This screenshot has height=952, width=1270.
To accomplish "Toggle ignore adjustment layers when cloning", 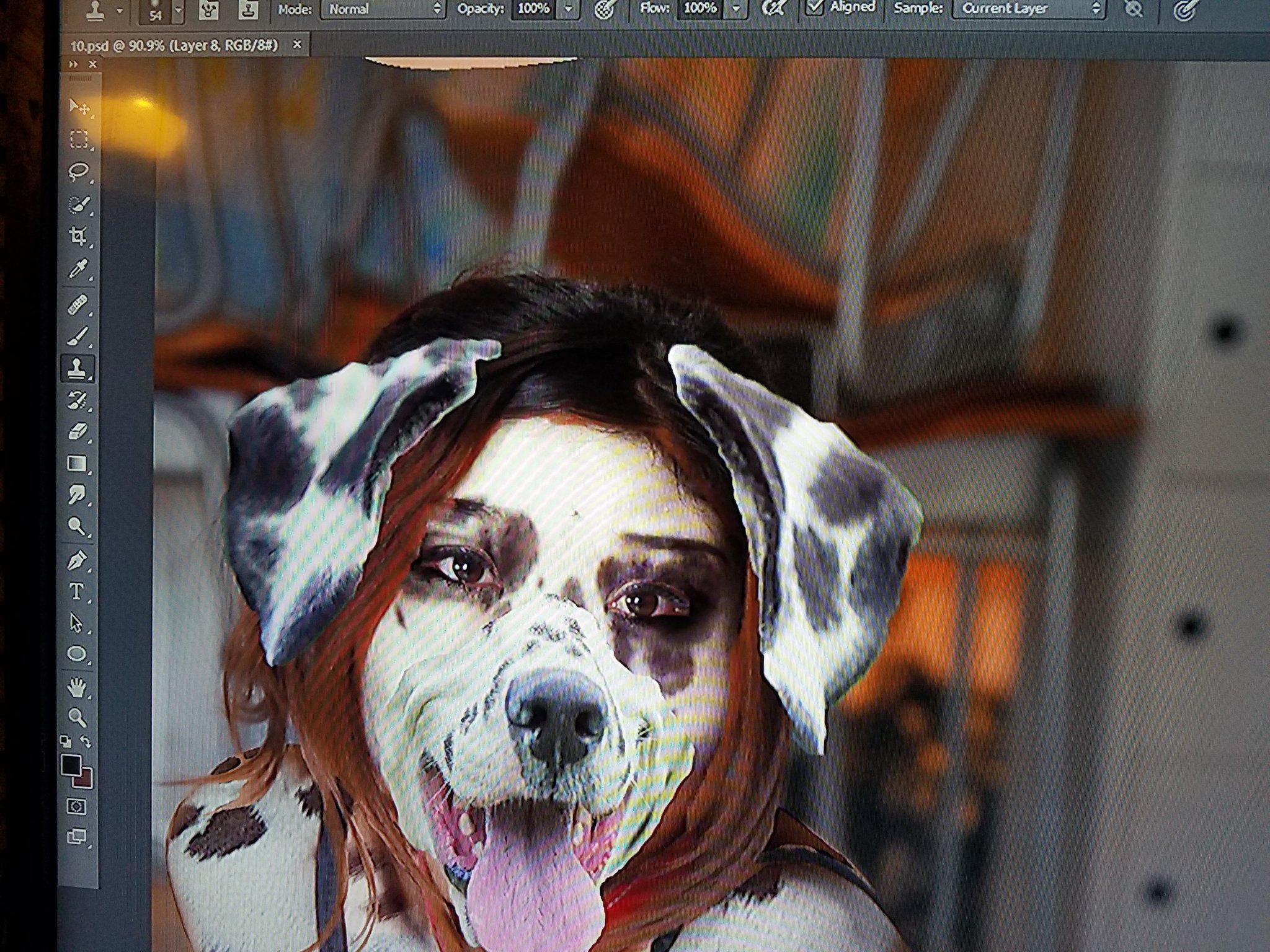I will [1134, 9].
